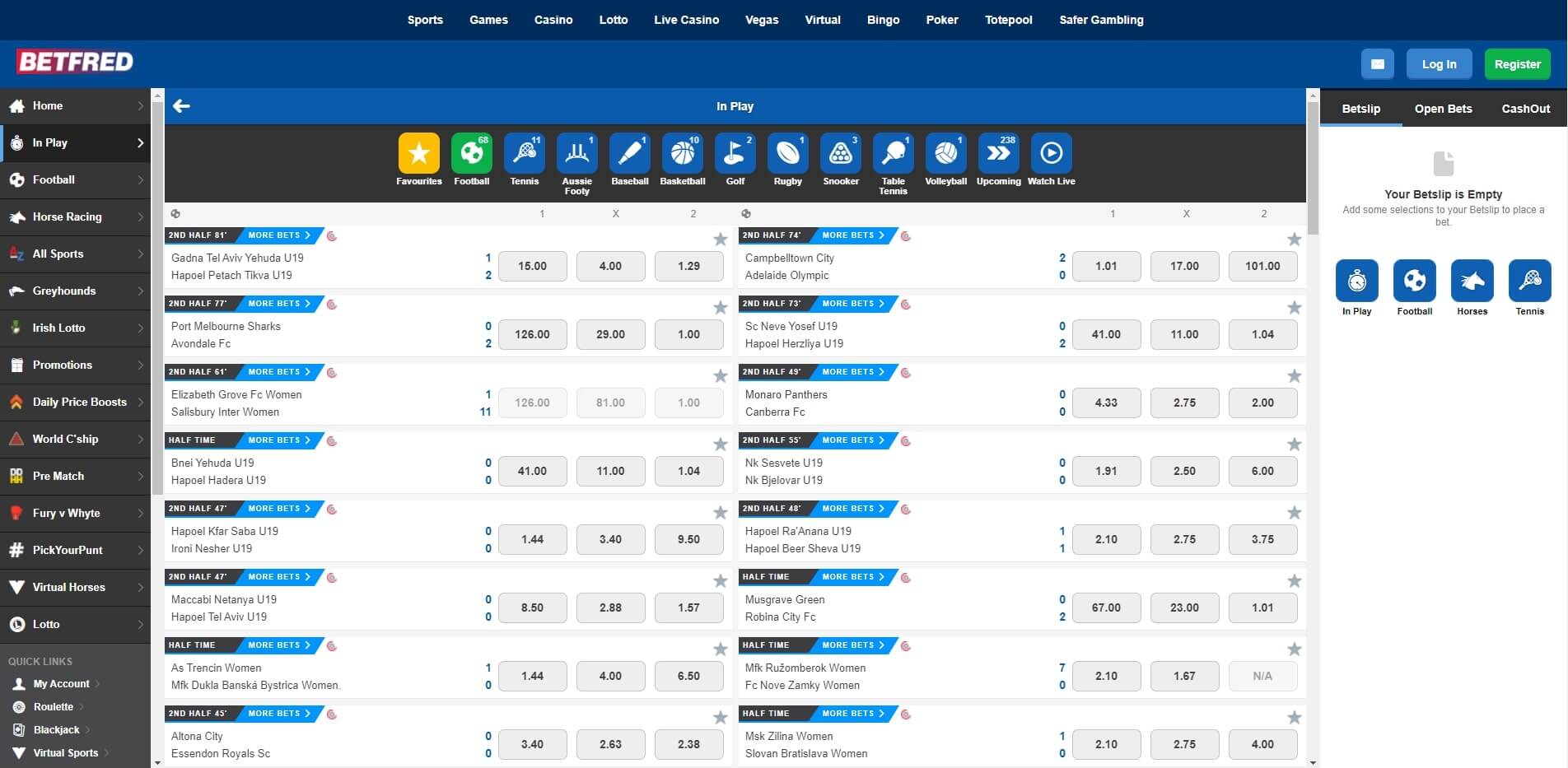Select the Favourites star icon

coord(418,153)
